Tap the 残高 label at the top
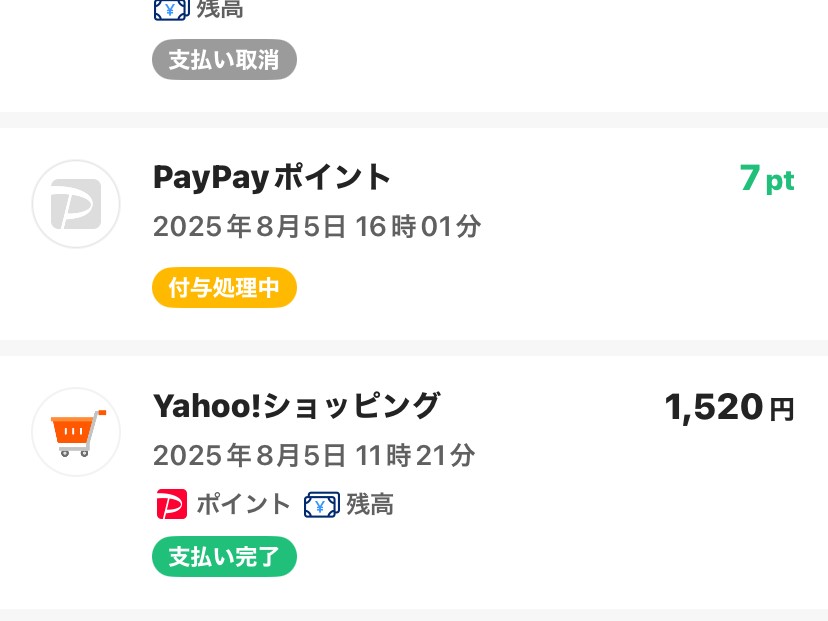The image size is (828, 621). 220,9
